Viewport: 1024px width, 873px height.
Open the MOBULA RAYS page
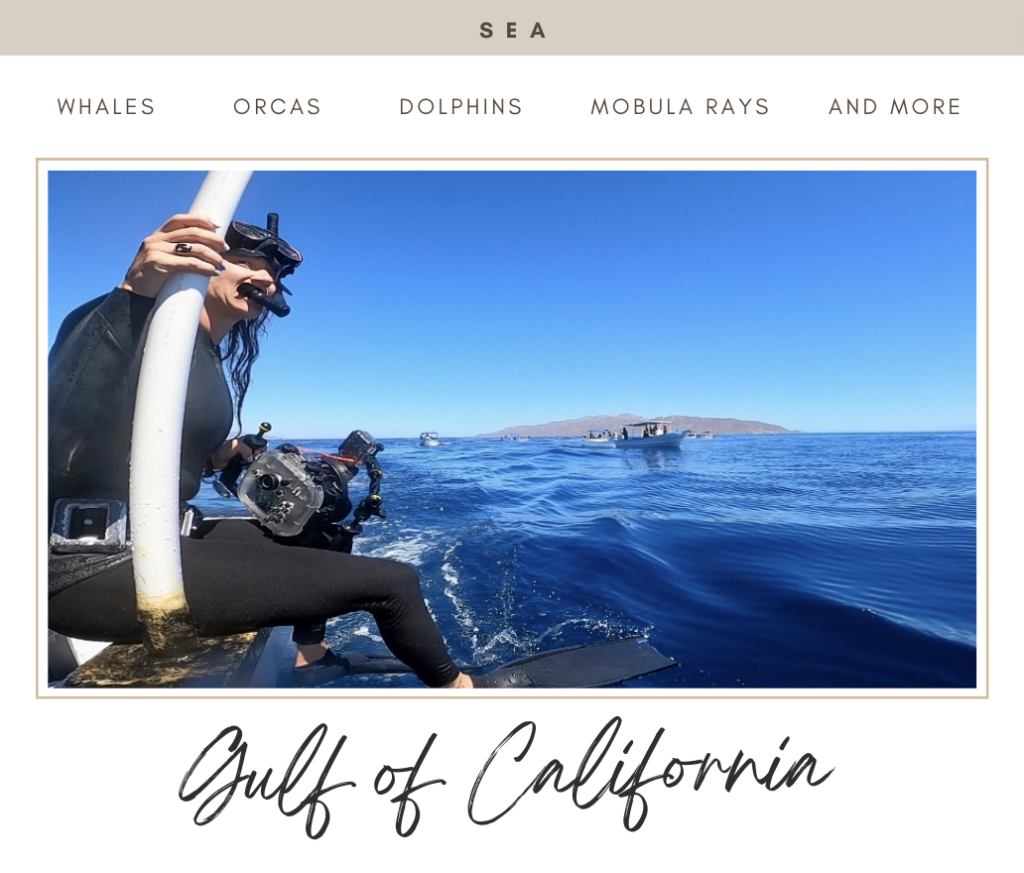pyautogui.click(x=680, y=106)
